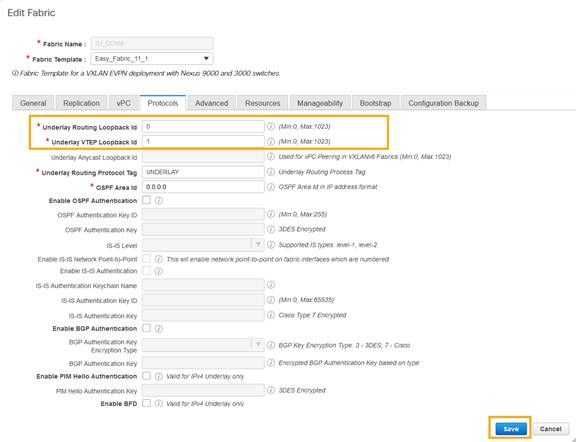Open the info icon for IS-IS Network Point-to-Point
The height and width of the screenshot is (442, 576).
tap(159, 259)
